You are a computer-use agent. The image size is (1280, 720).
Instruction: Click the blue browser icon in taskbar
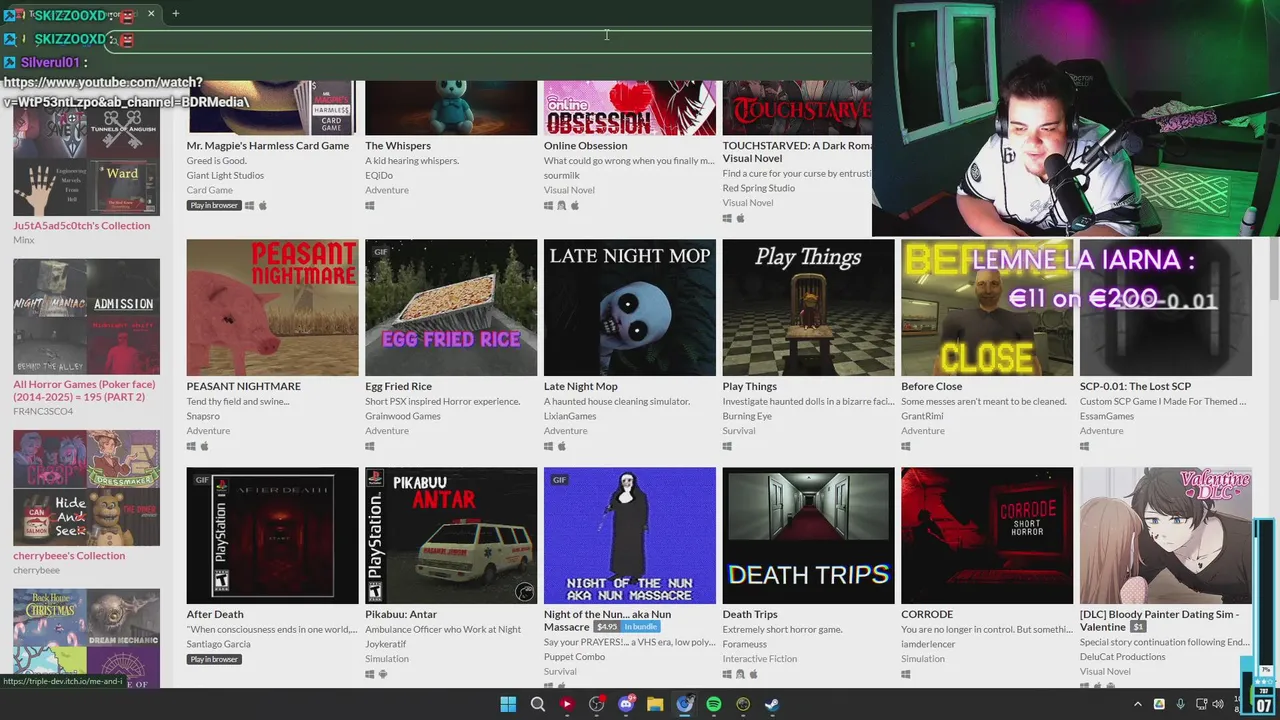click(684, 704)
